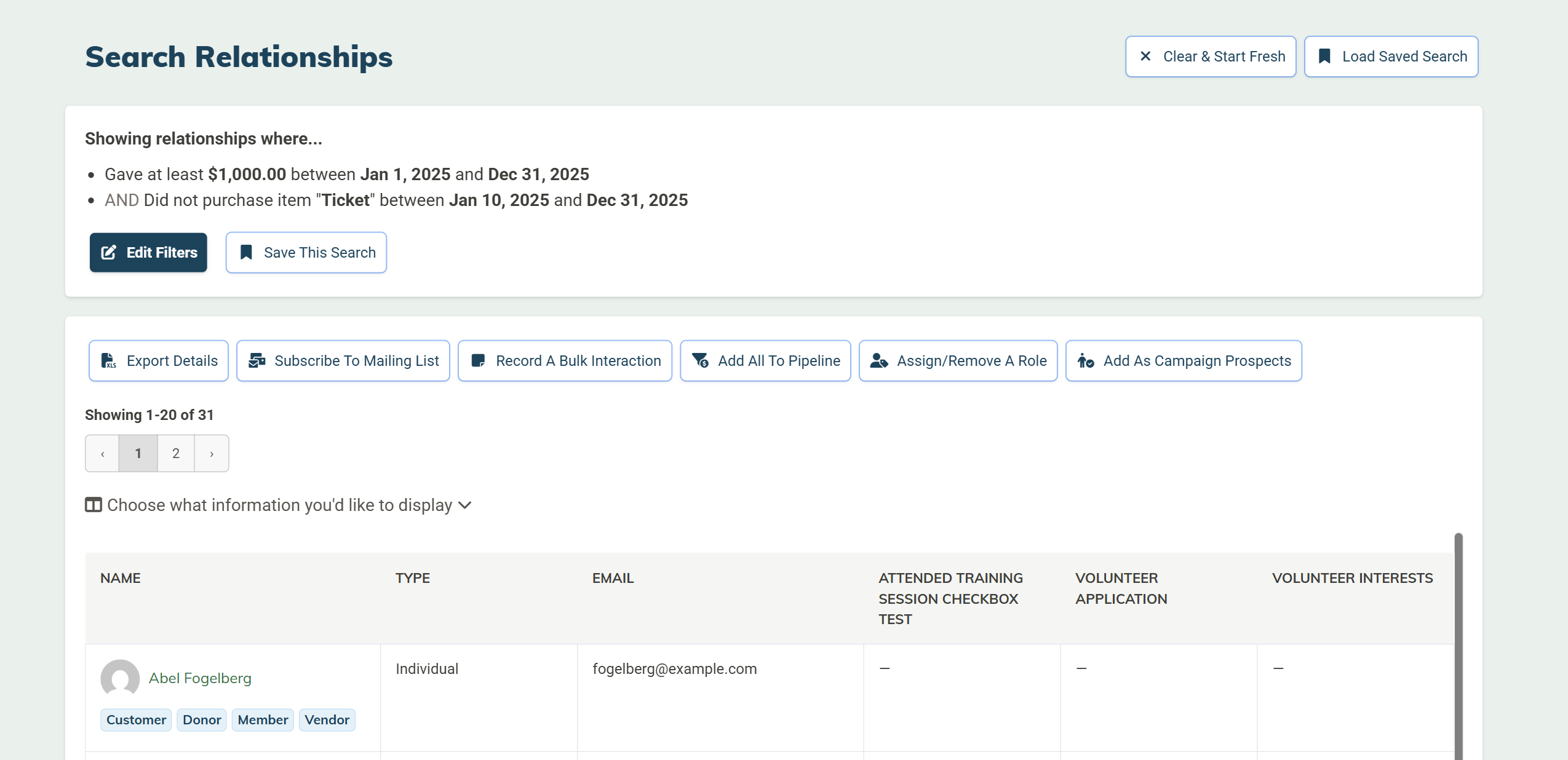Click the X icon on Clear & Start Fresh
This screenshot has width=1568, height=760.
[x=1145, y=57]
